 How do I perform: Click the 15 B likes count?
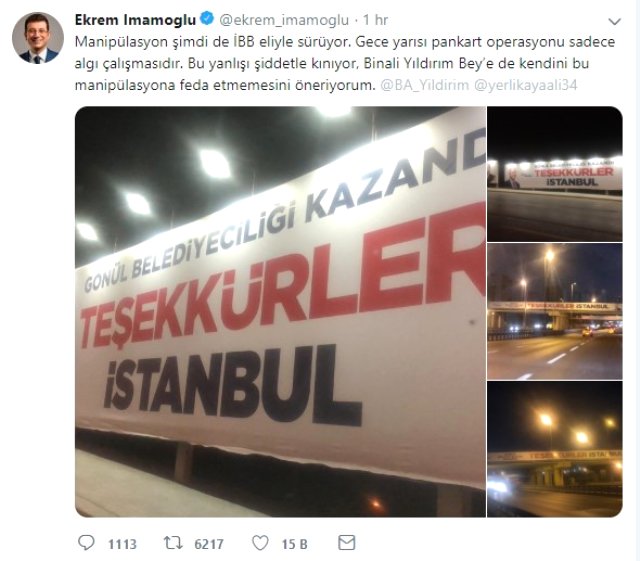point(294,544)
